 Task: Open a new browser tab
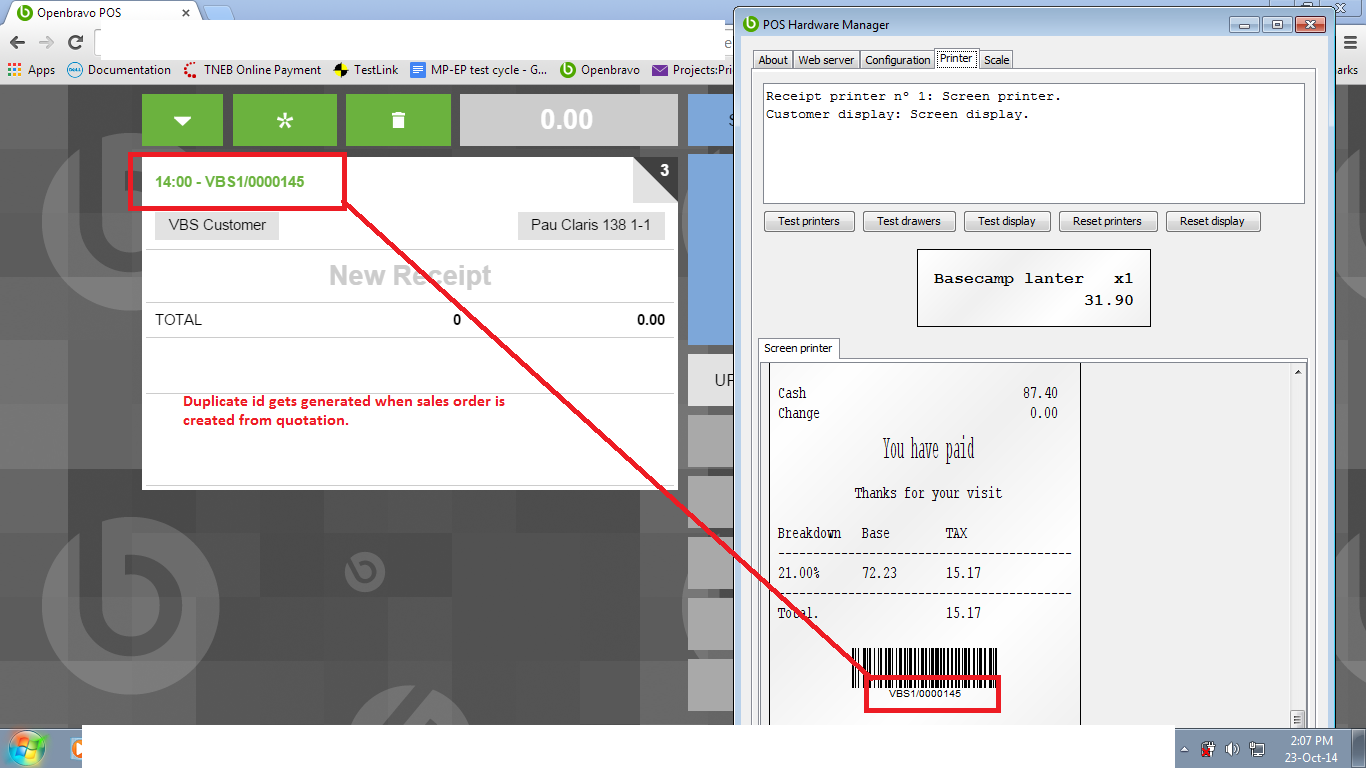(x=217, y=13)
